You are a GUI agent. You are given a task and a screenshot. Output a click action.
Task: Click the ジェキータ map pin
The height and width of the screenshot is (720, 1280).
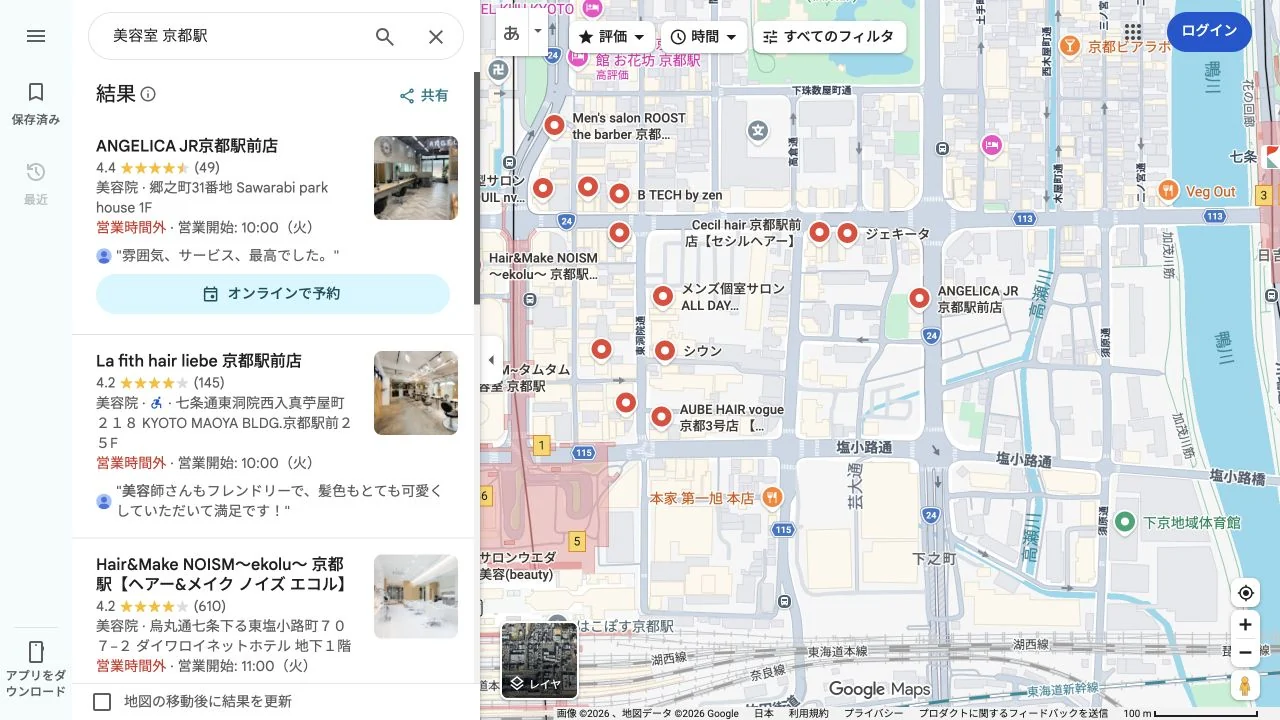click(847, 233)
